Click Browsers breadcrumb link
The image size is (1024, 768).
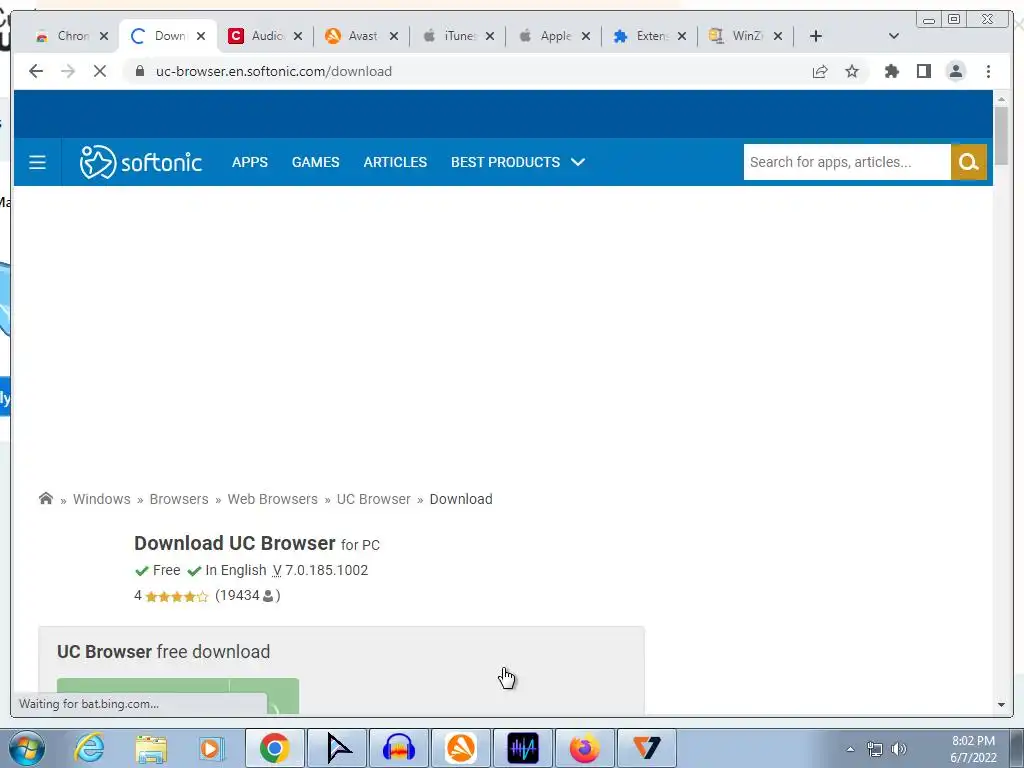179,499
